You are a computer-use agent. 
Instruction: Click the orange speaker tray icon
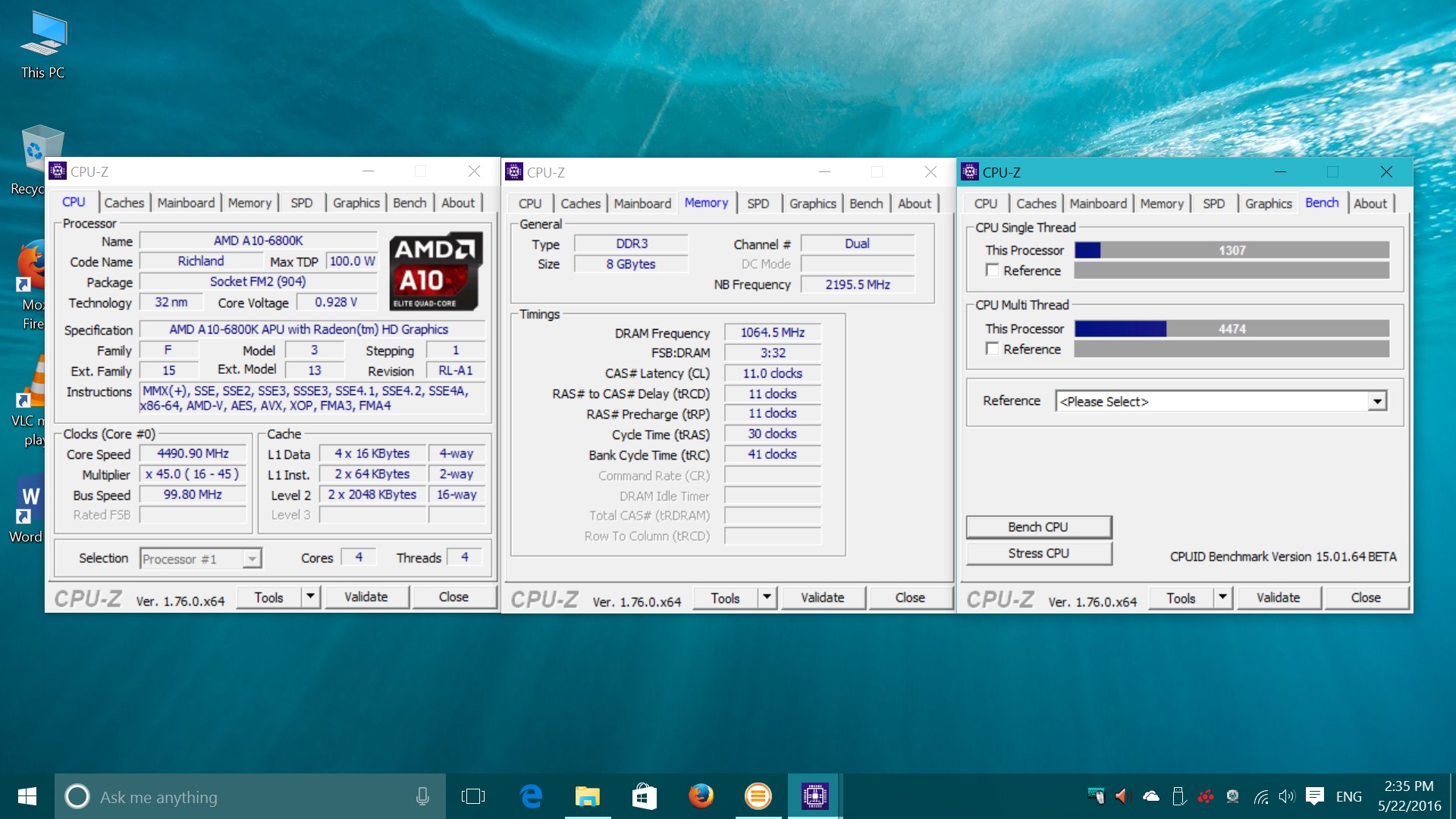tap(1124, 796)
